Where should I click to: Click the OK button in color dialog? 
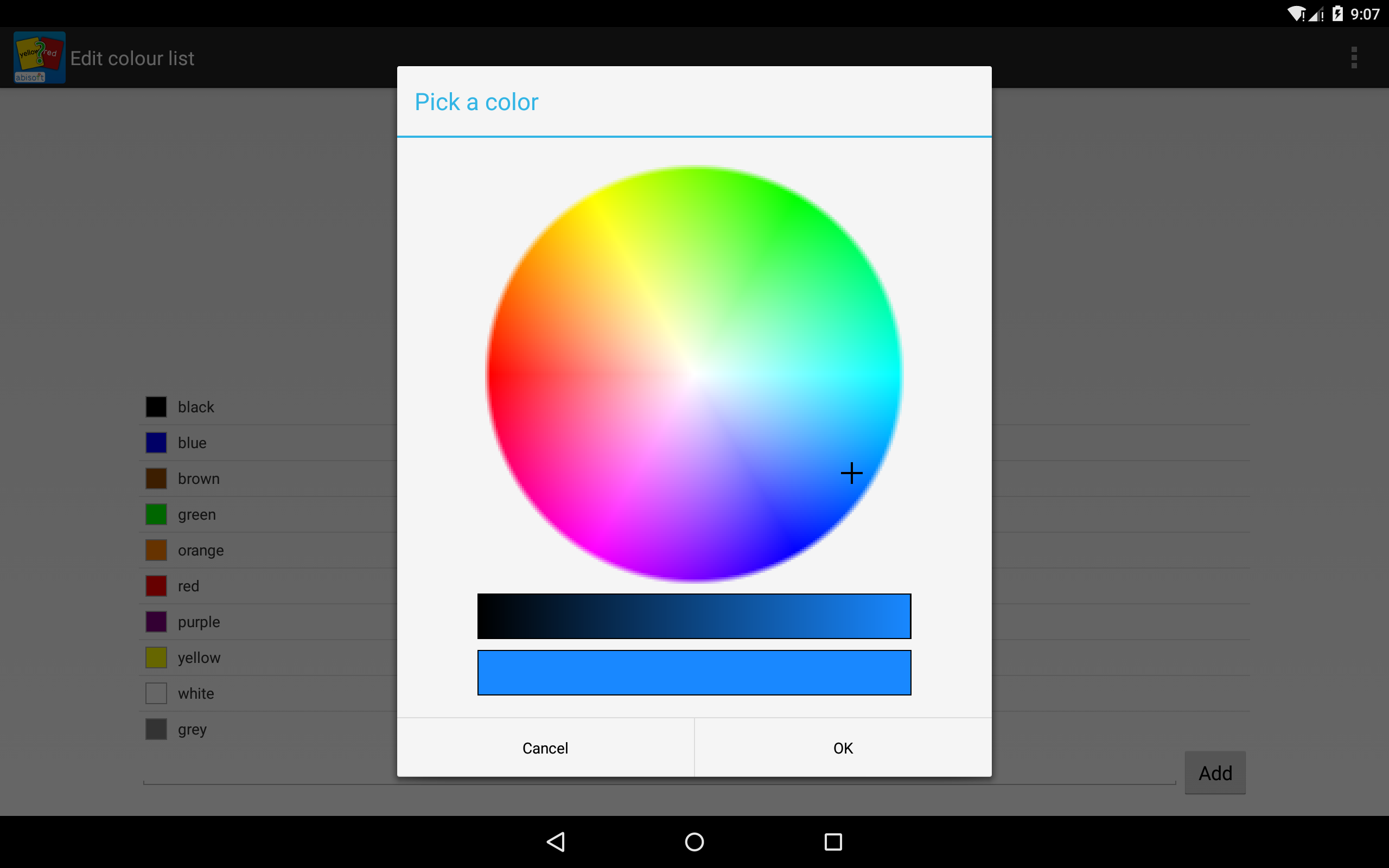(x=843, y=748)
